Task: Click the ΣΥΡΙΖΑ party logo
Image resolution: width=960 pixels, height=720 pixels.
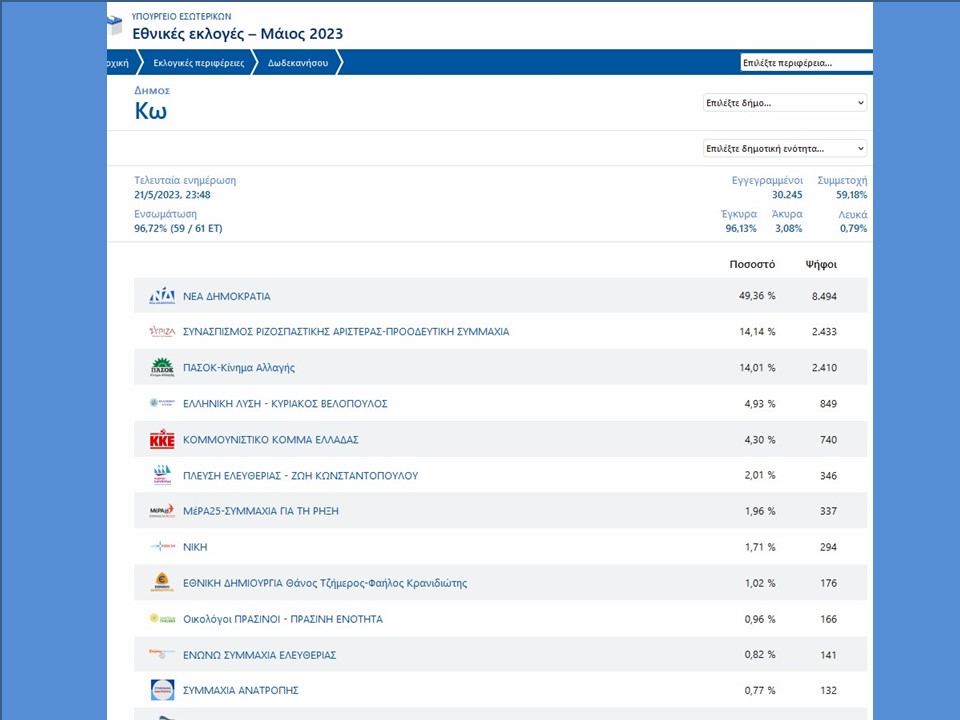Action: click(162, 332)
